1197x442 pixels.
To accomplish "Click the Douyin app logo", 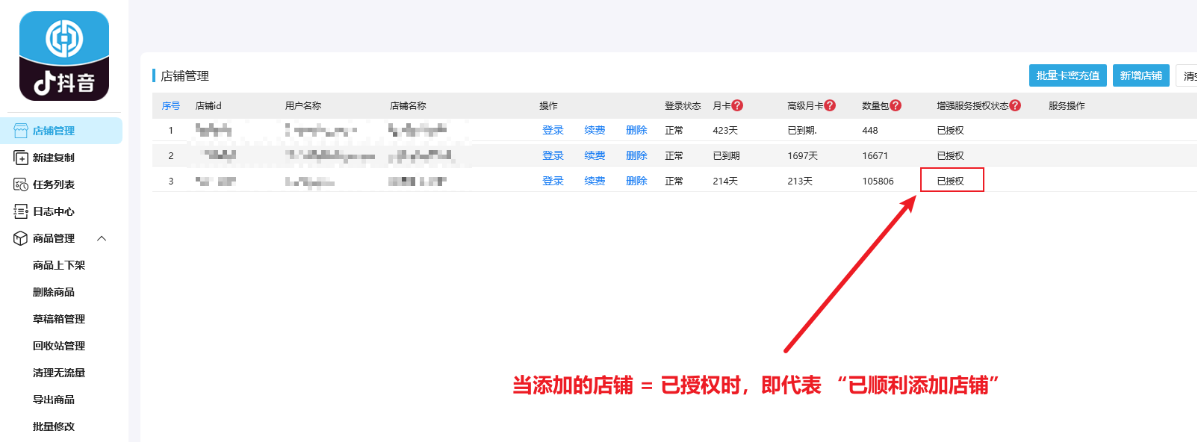I will click(x=64, y=56).
